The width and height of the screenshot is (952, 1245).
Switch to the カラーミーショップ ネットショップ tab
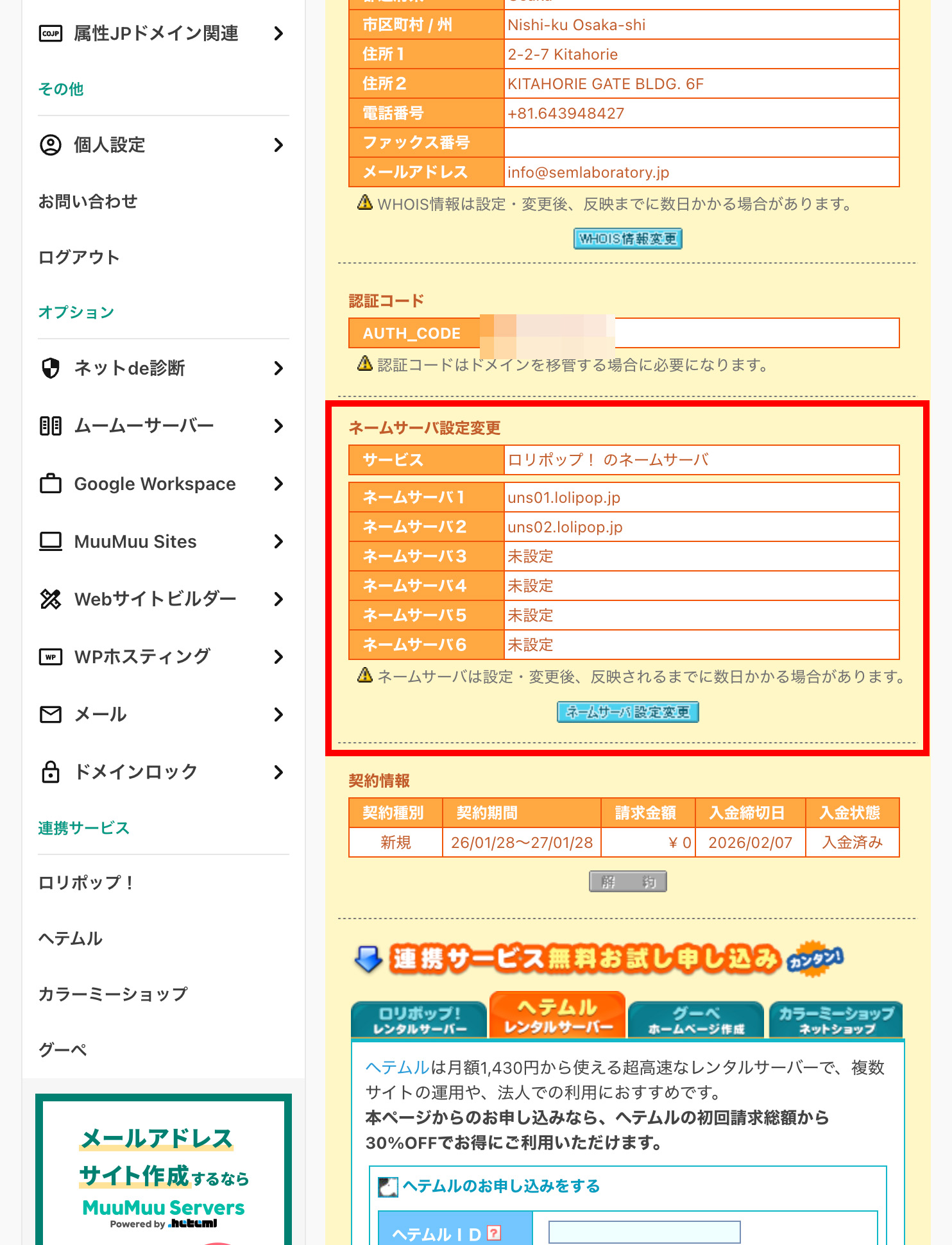[836, 1020]
